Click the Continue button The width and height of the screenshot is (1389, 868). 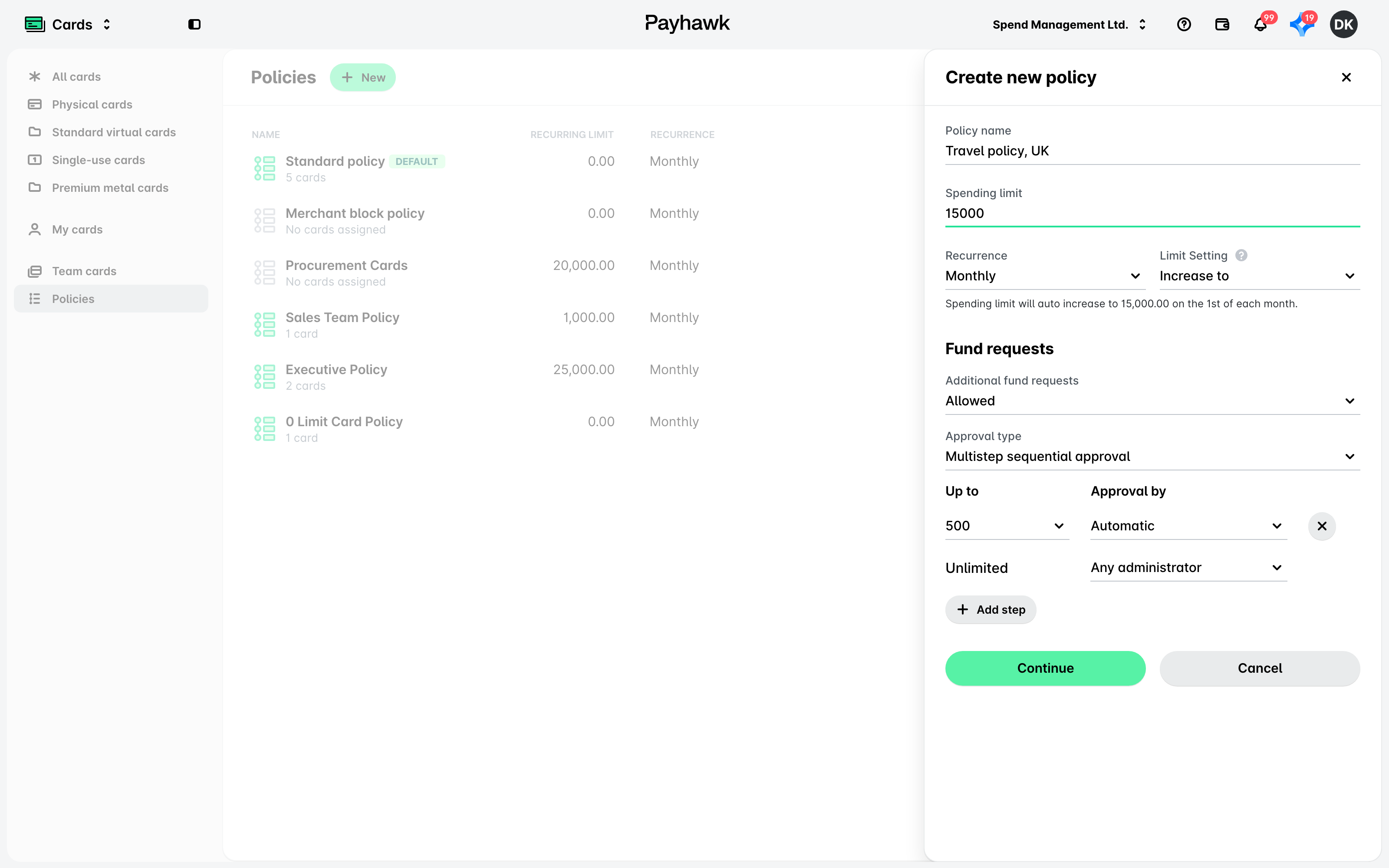click(x=1045, y=668)
